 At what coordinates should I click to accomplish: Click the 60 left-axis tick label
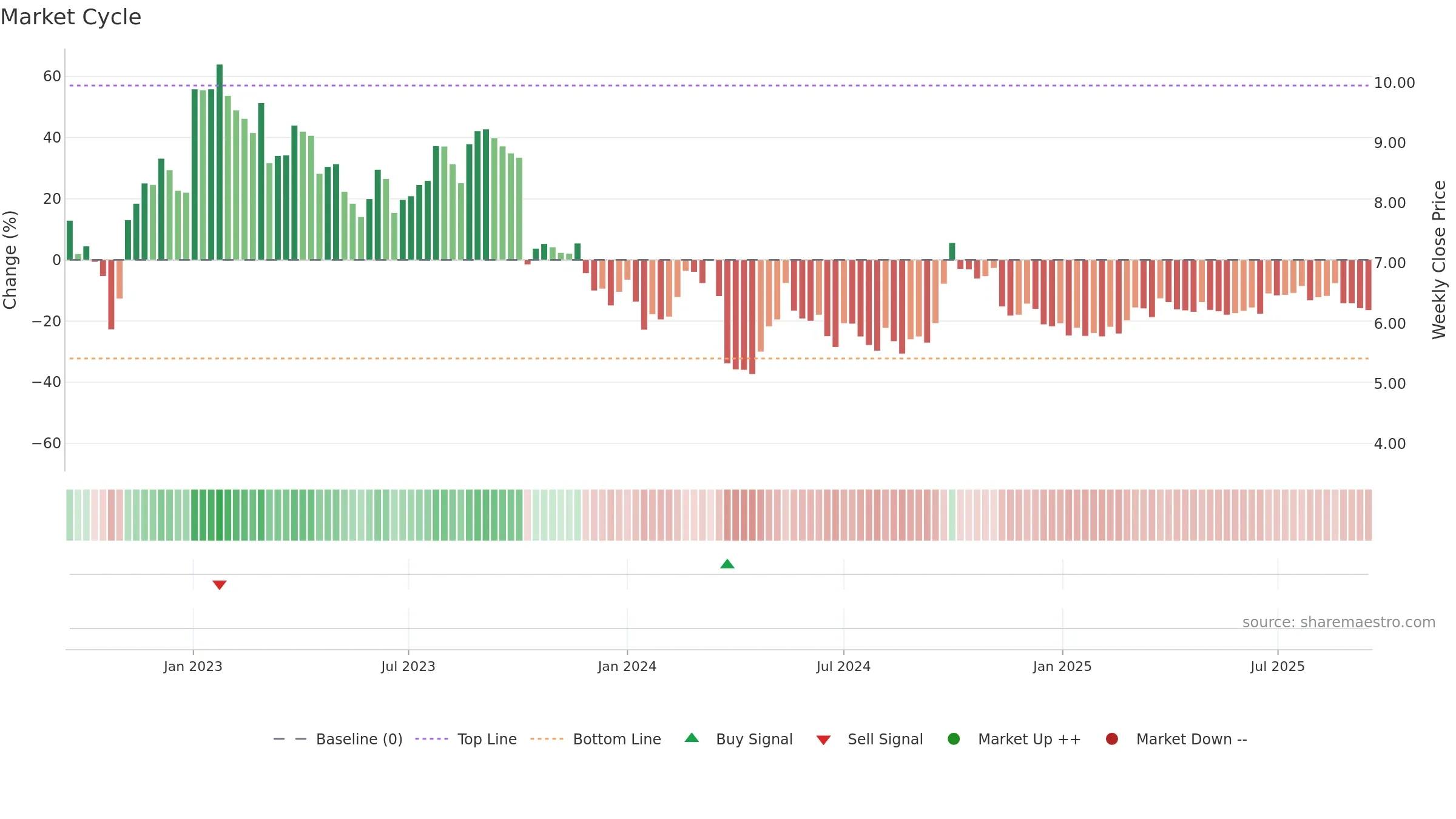tap(52, 76)
